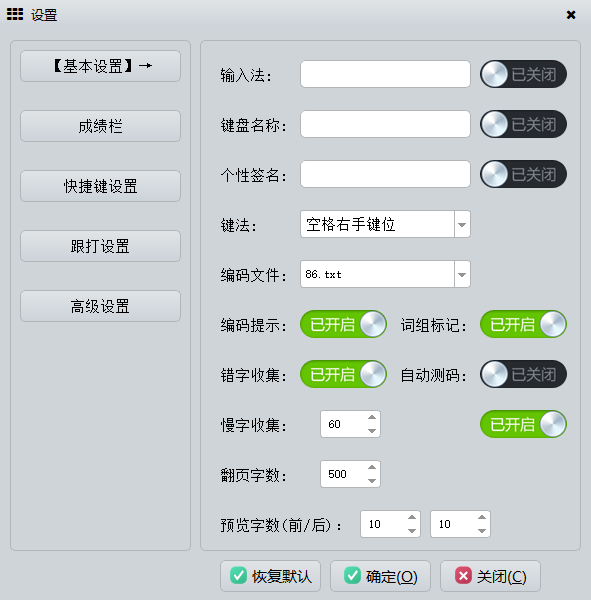Click the 确定(O) button

380,576
